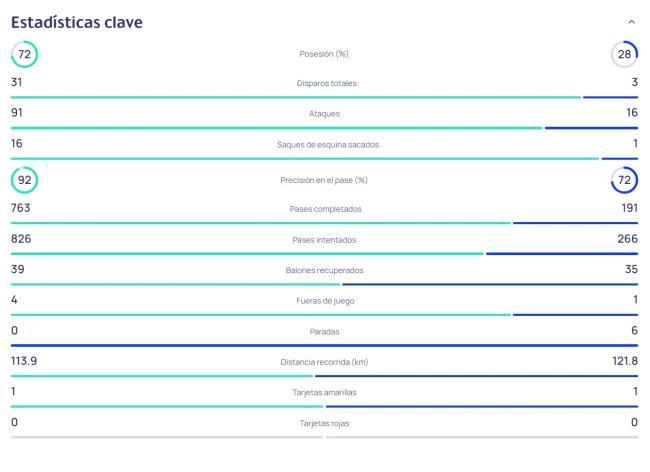Click the 72 possession circle indicator
This screenshot has height=472, width=650.
point(24,53)
